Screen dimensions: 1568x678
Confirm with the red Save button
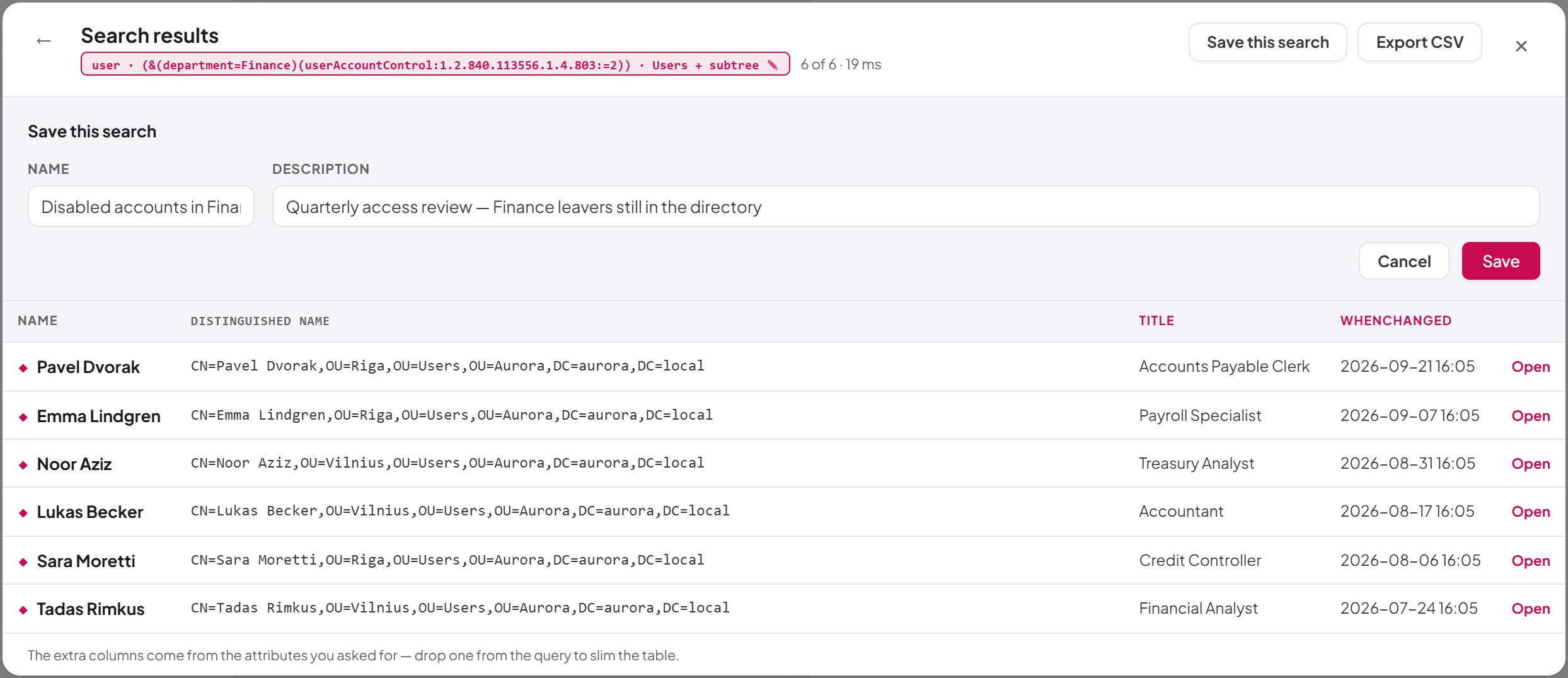pyautogui.click(x=1501, y=261)
